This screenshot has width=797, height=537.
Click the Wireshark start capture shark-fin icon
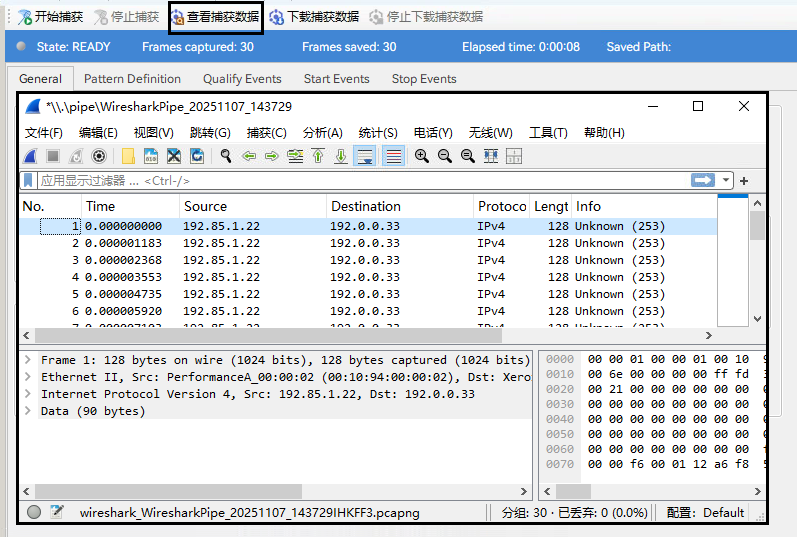[31, 156]
